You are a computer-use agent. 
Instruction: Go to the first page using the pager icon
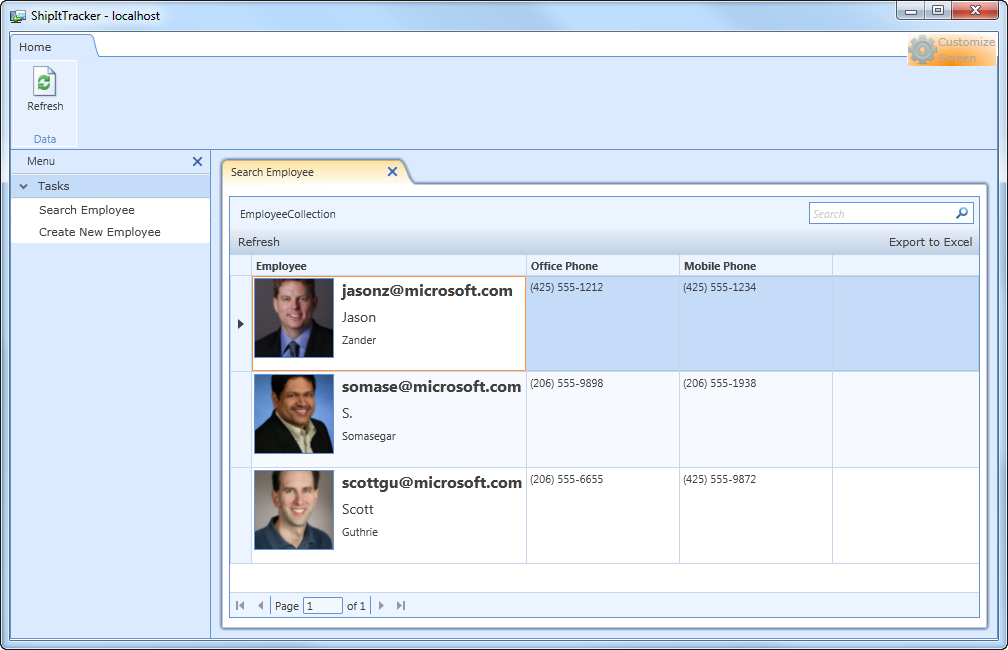click(x=240, y=605)
